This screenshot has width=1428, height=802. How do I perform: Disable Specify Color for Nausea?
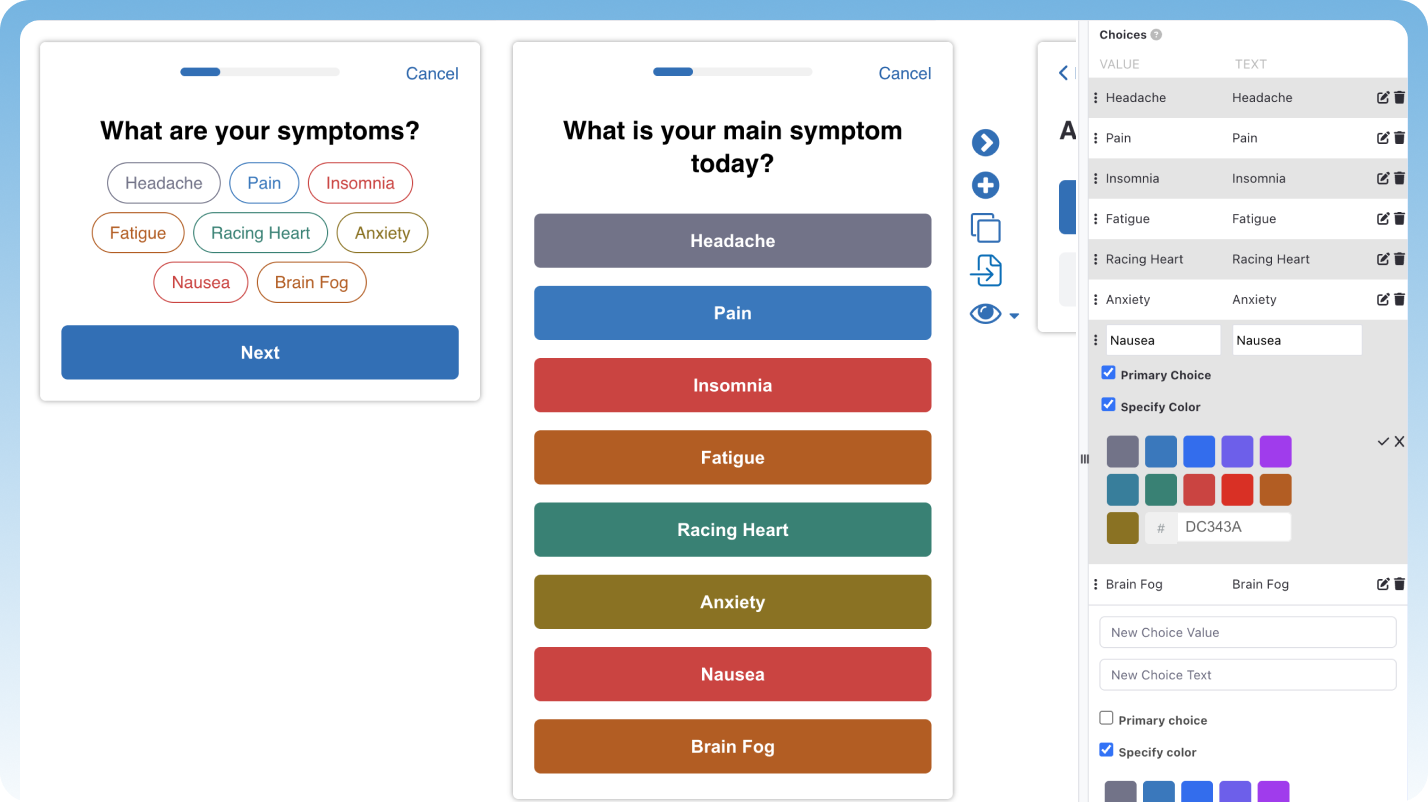(1108, 405)
